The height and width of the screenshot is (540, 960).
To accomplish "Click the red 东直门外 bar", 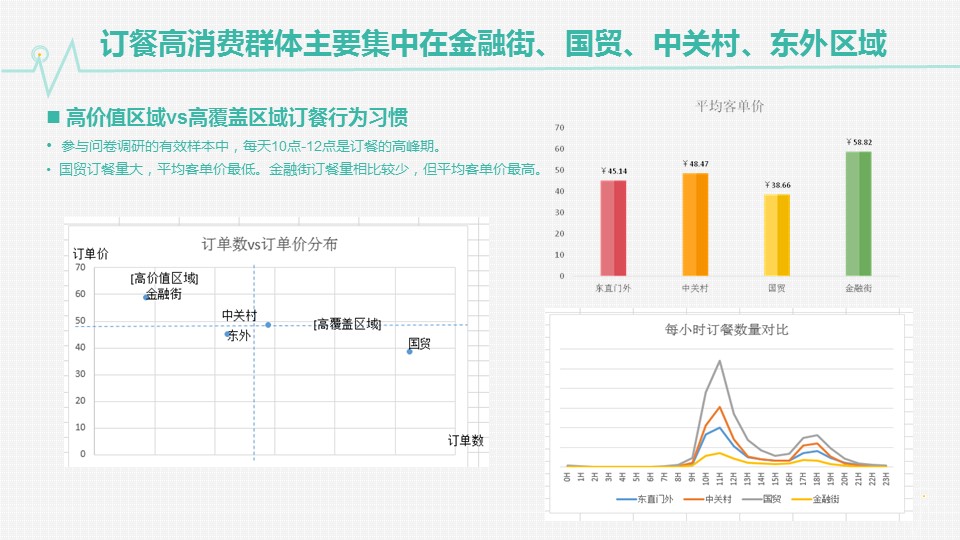I will (613, 227).
